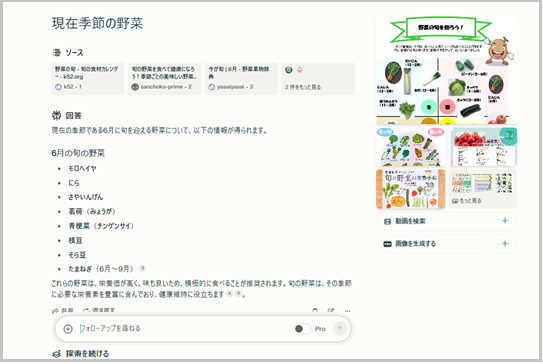The image size is (543, 364).
Task: Click the attach plus icon in follow-up box
Action: [x=68, y=329]
